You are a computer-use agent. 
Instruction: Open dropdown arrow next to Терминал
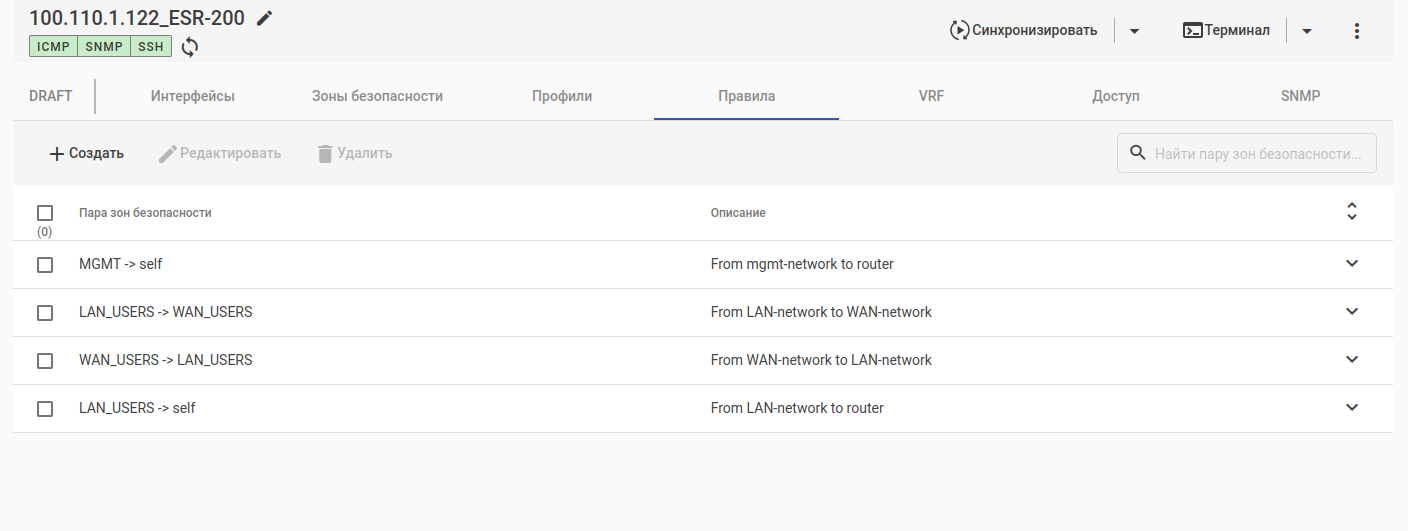tap(1307, 31)
